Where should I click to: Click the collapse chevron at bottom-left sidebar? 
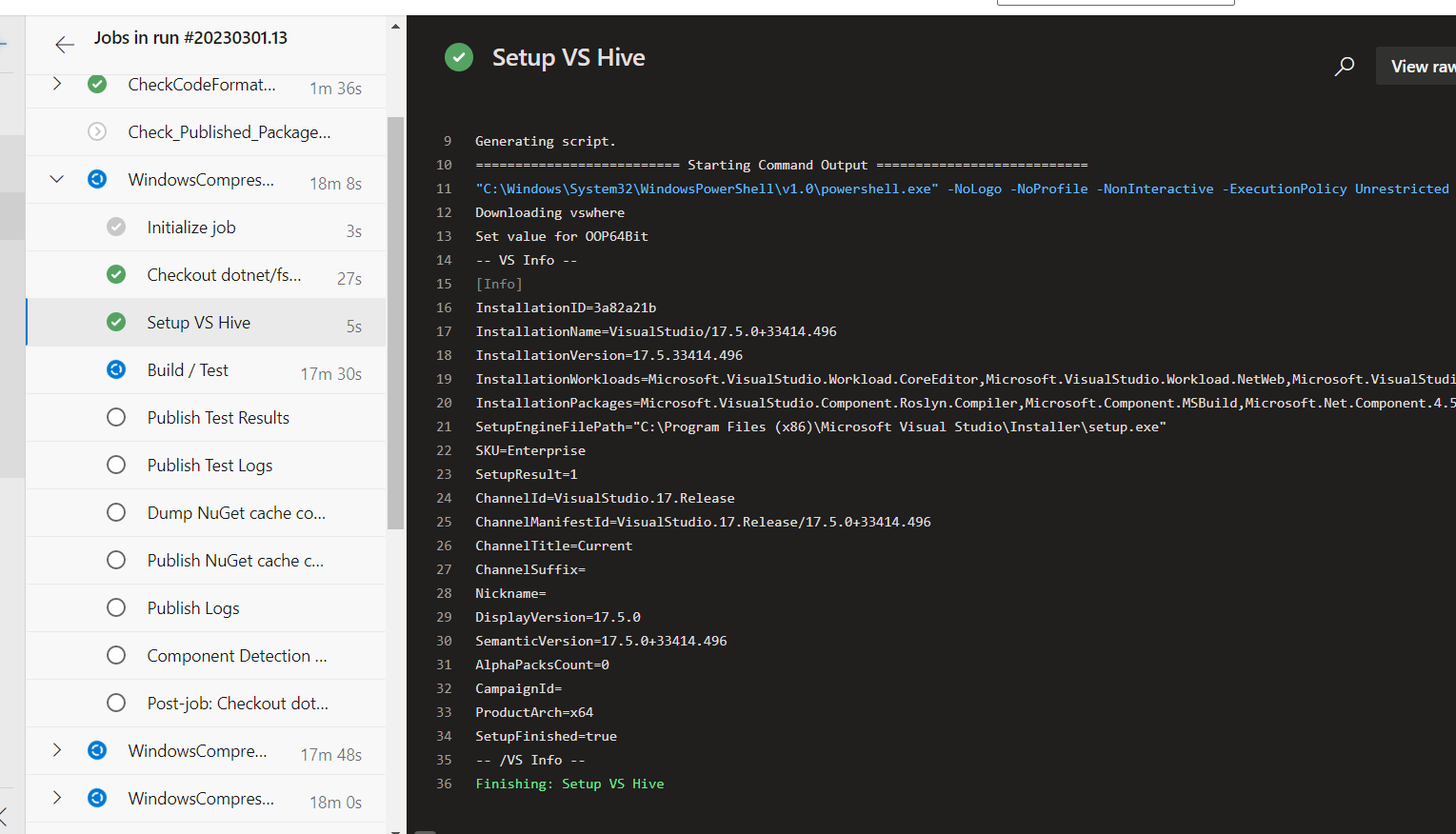click(x=4, y=816)
